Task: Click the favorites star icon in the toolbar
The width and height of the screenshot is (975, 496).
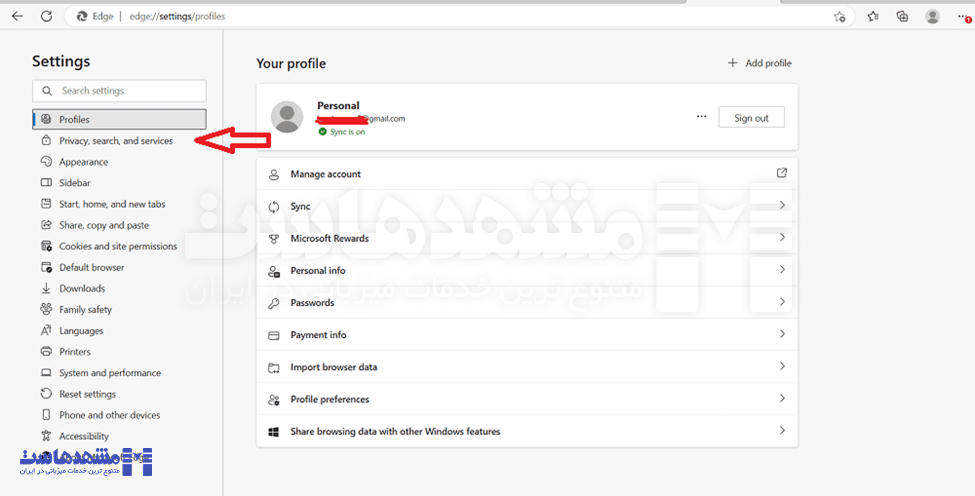Action: point(873,17)
